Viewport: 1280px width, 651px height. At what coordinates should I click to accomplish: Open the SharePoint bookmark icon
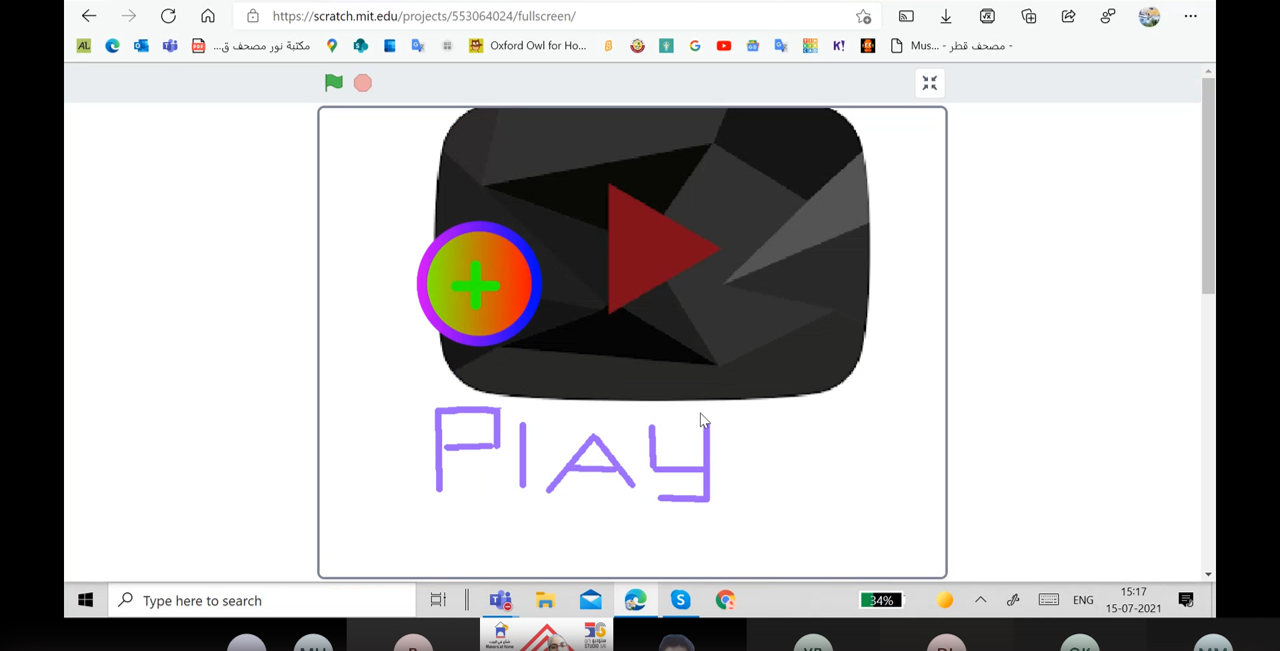click(361, 46)
